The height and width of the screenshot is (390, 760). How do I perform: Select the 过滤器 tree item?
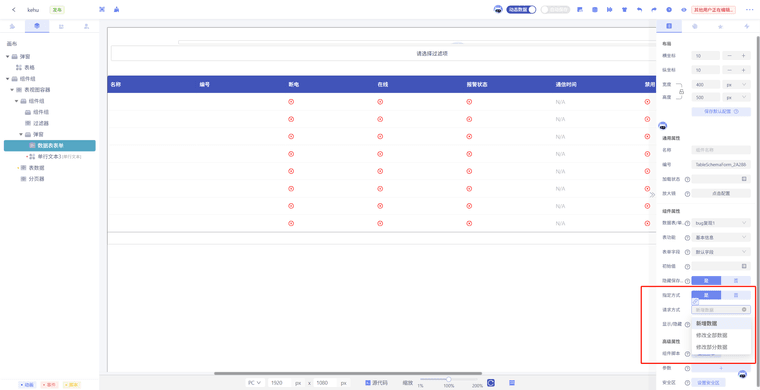41,123
